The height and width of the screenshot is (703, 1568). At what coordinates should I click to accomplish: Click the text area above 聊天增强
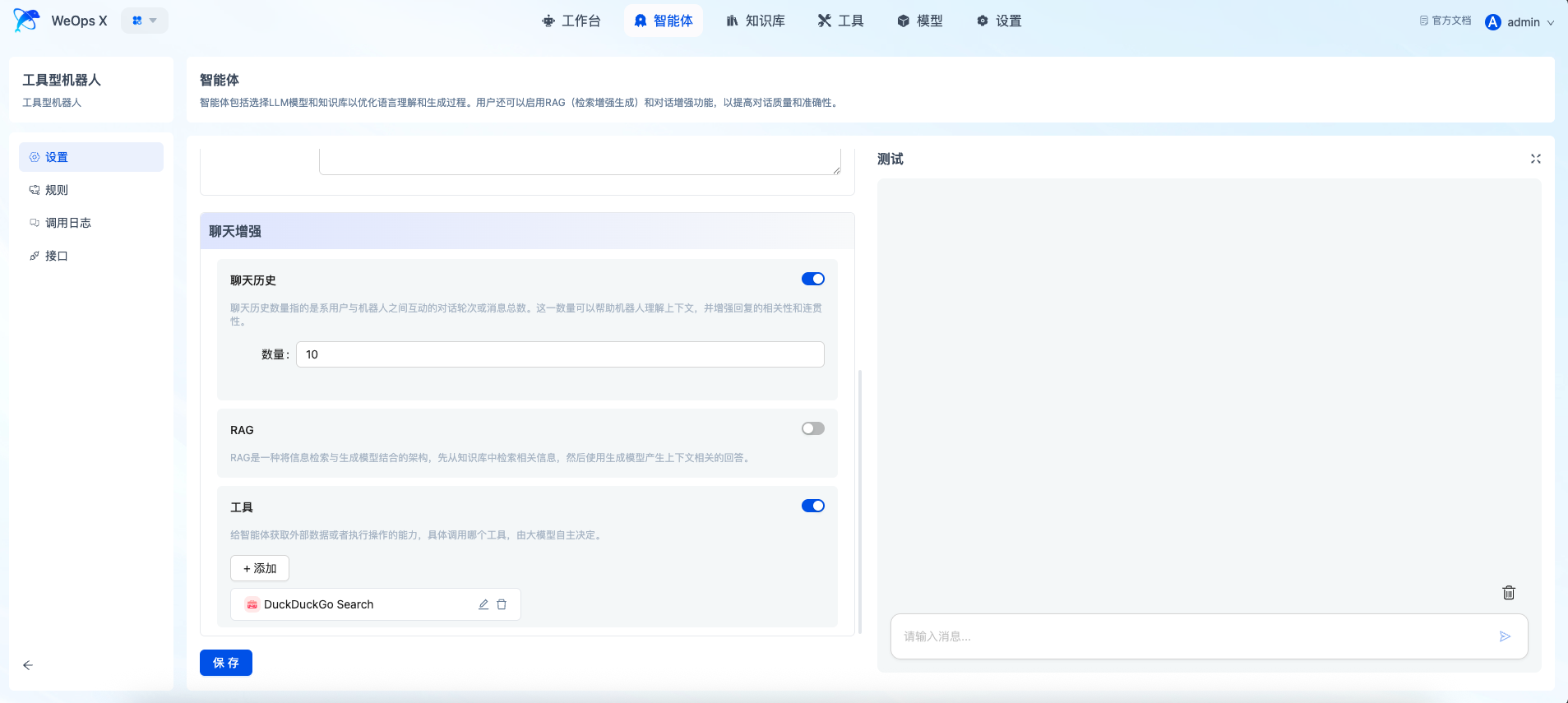point(580,161)
